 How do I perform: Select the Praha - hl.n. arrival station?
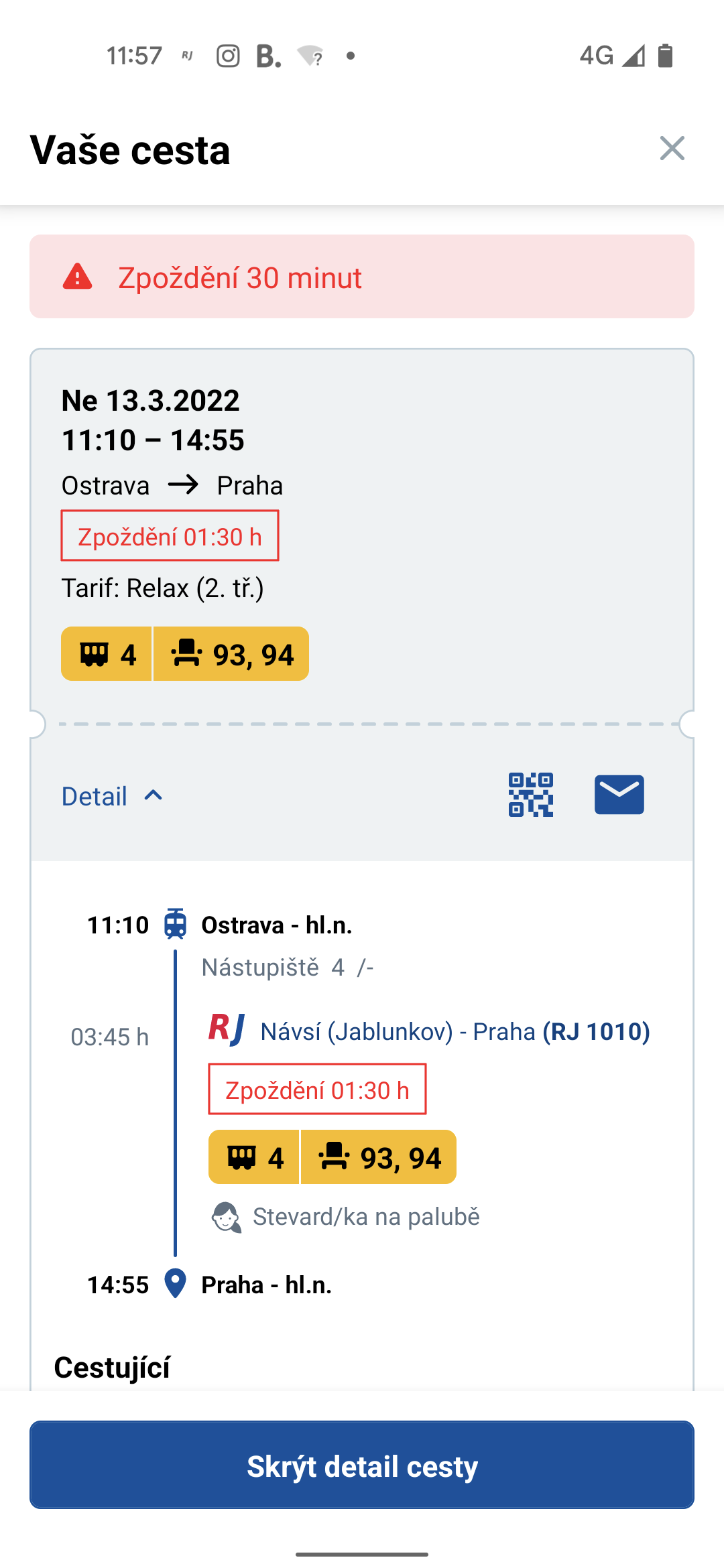tap(267, 1285)
